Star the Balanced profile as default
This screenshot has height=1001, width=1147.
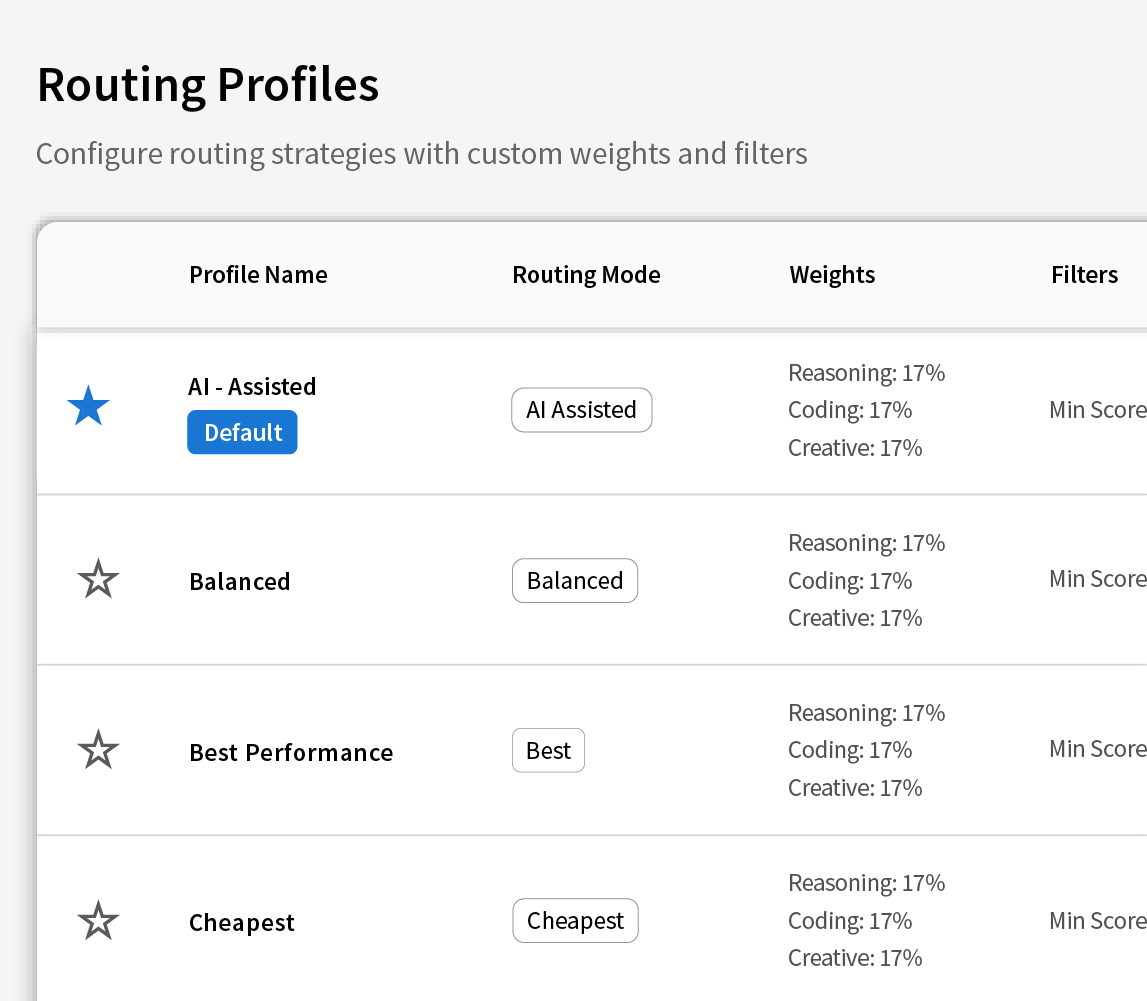(98, 579)
